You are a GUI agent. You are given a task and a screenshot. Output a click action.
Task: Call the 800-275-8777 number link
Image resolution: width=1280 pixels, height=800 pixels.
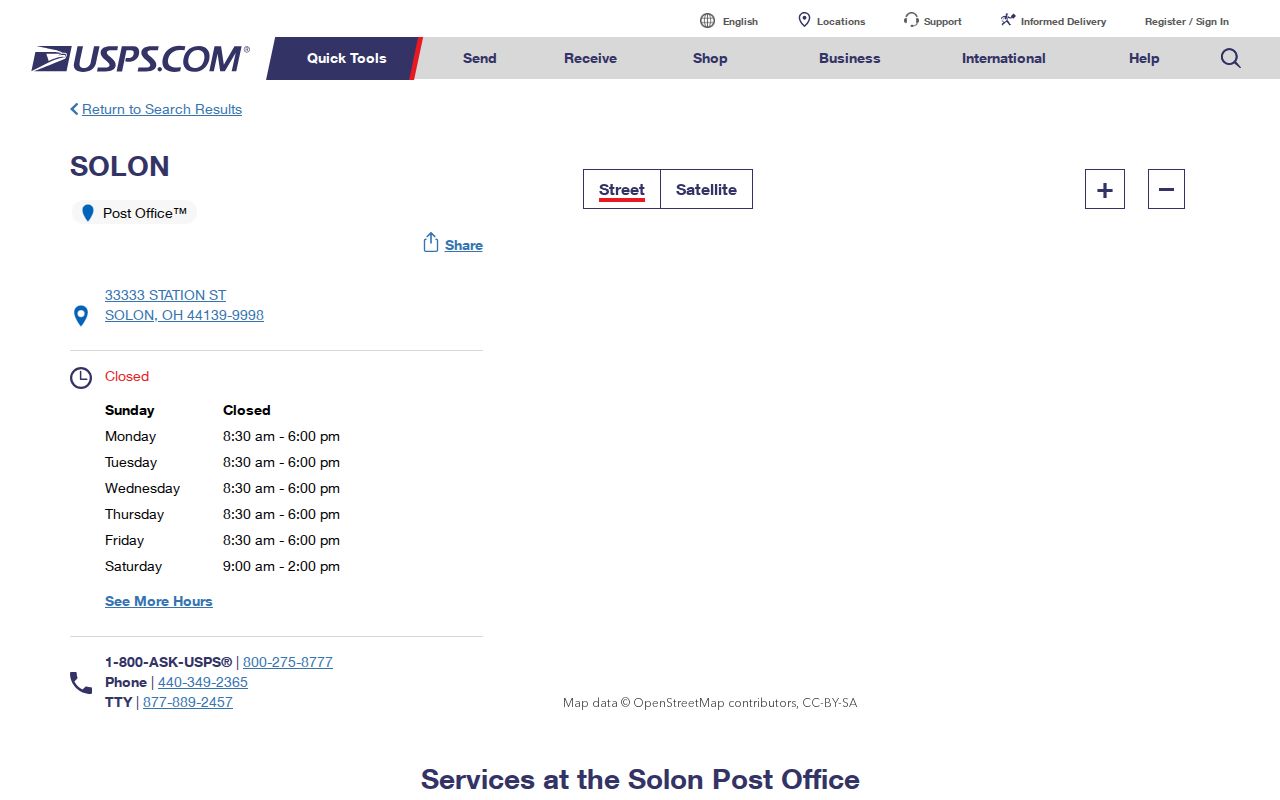coord(288,662)
